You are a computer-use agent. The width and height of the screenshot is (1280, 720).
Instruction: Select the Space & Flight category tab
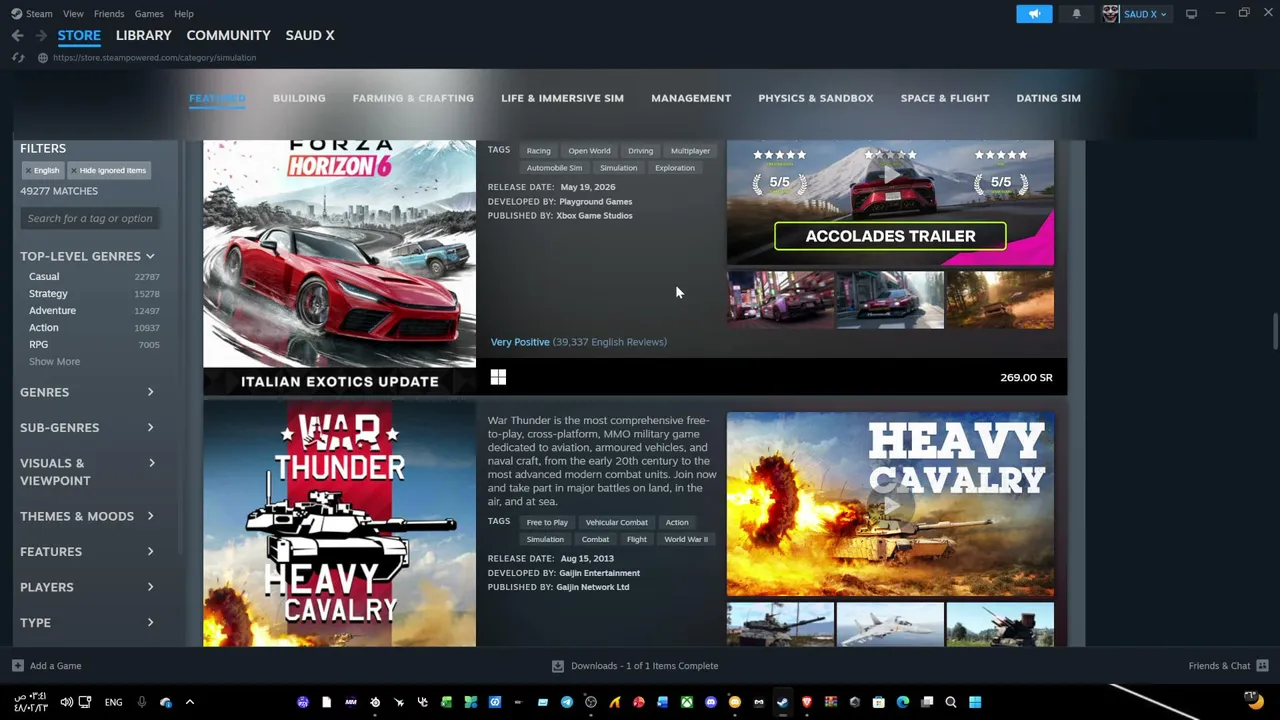coord(945,98)
